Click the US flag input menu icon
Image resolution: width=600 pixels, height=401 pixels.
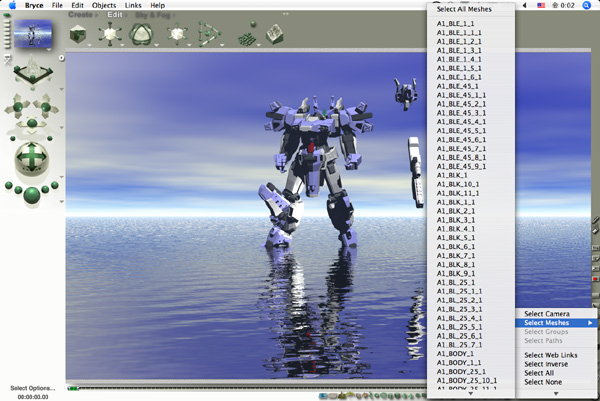point(541,5)
